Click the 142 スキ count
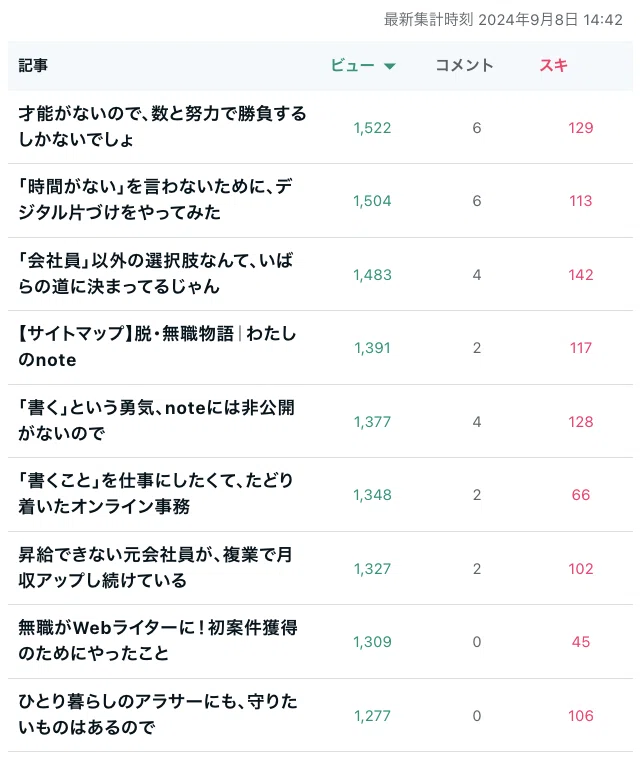 [581, 274]
